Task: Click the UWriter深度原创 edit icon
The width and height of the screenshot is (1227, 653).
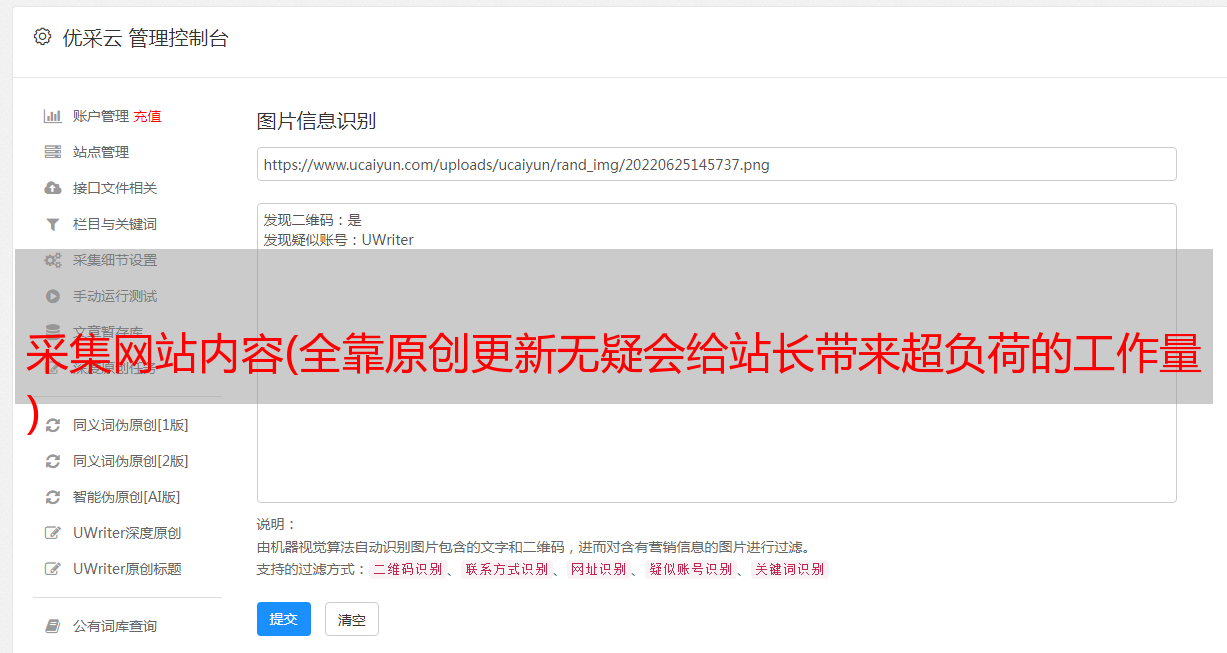Action: click(53, 533)
